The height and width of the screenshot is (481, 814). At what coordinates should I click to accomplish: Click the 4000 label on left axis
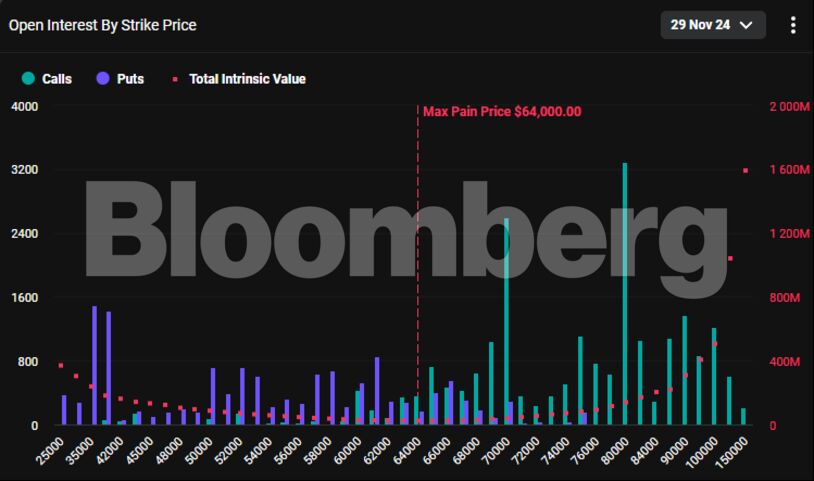22,107
